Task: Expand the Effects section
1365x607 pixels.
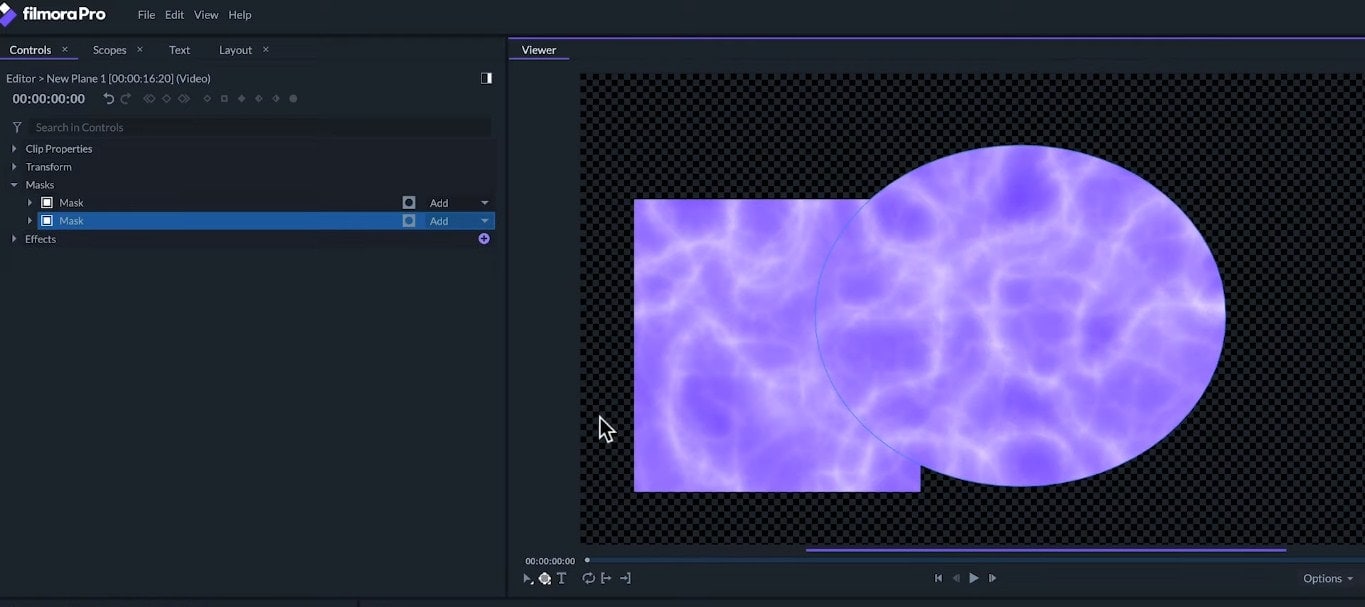Action: [14, 239]
